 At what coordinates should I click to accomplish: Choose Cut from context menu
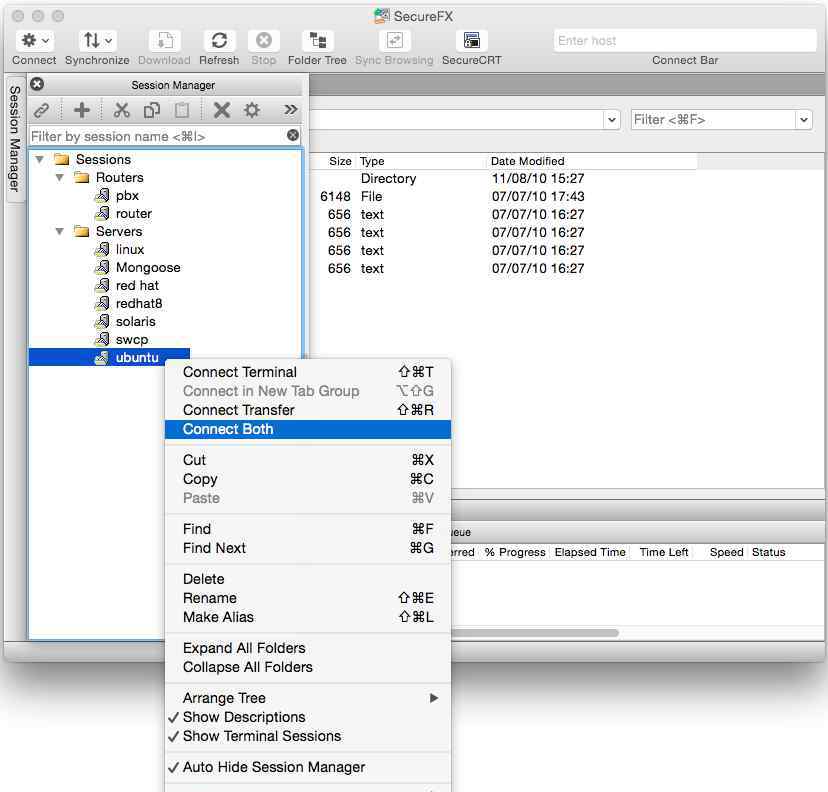click(x=308, y=460)
